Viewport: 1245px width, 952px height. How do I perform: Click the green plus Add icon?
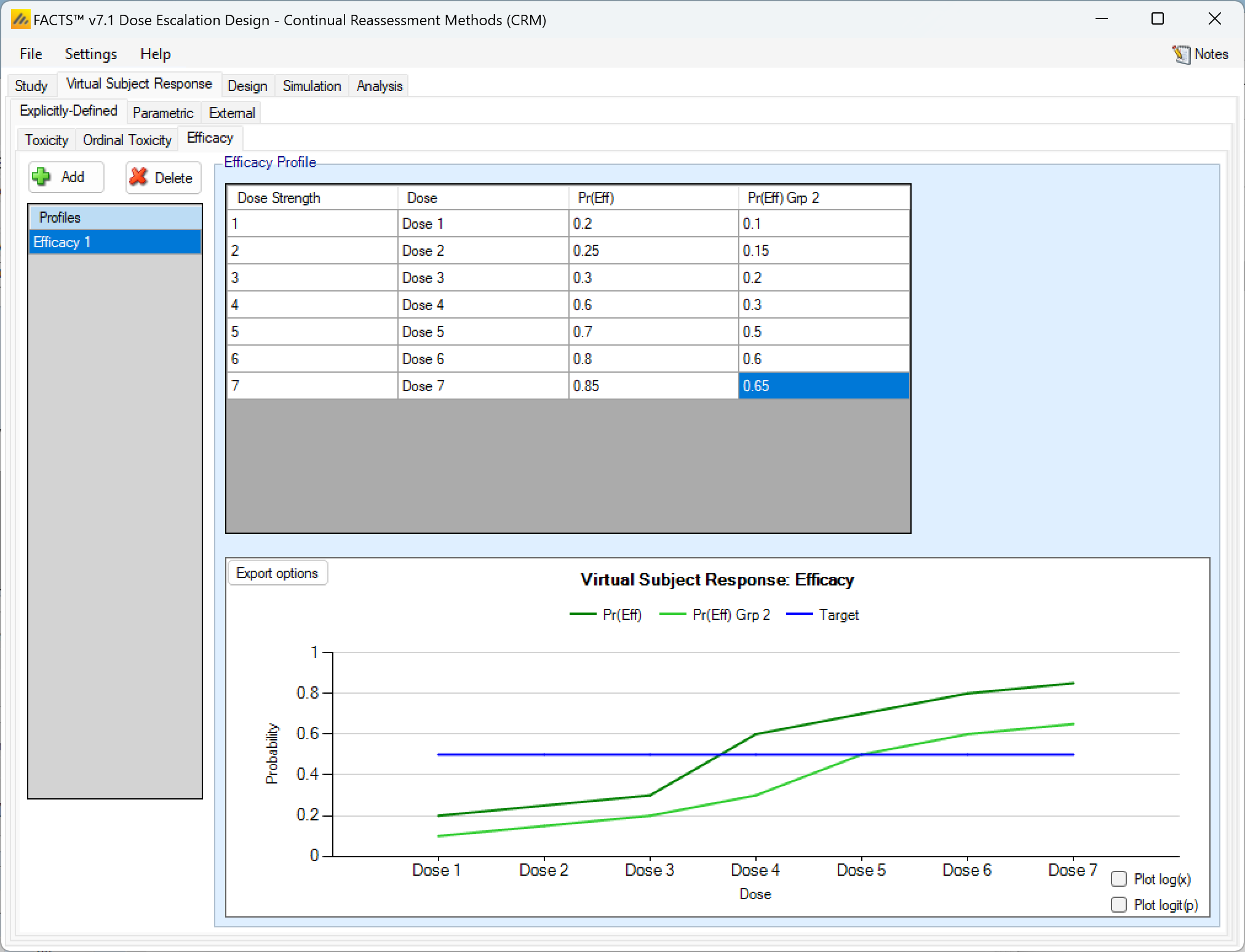click(x=42, y=177)
